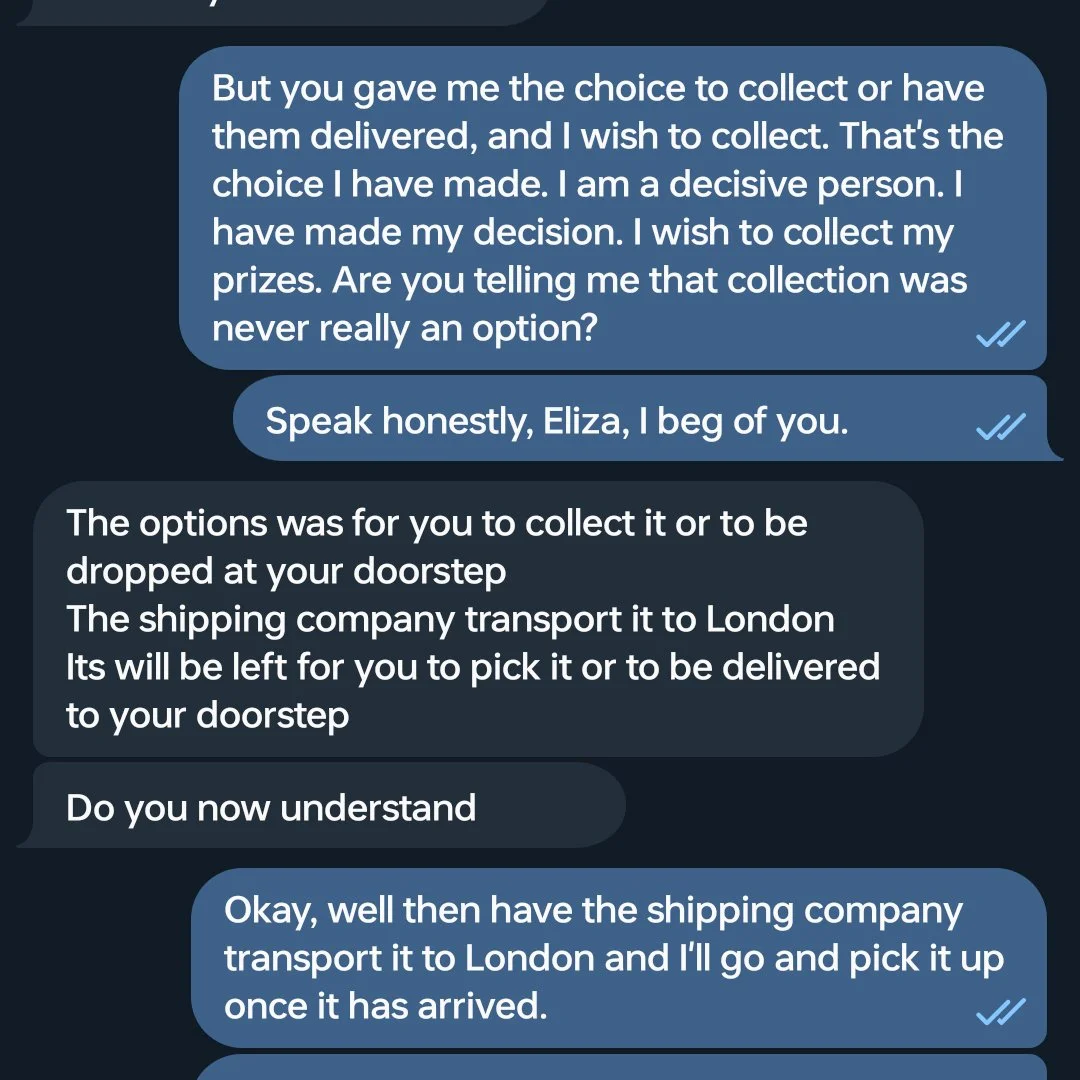Viewport: 1080px width, 1080px height.
Task: Tap 'them delivered, and I wish to collect' line
Action: click(521, 136)
